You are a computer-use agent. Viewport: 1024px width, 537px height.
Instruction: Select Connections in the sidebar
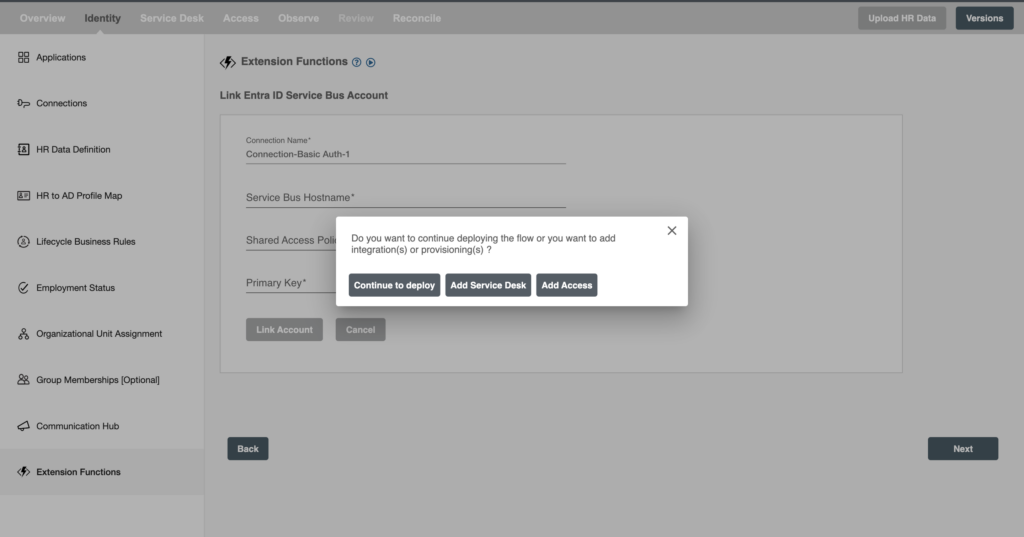point(102,103)
